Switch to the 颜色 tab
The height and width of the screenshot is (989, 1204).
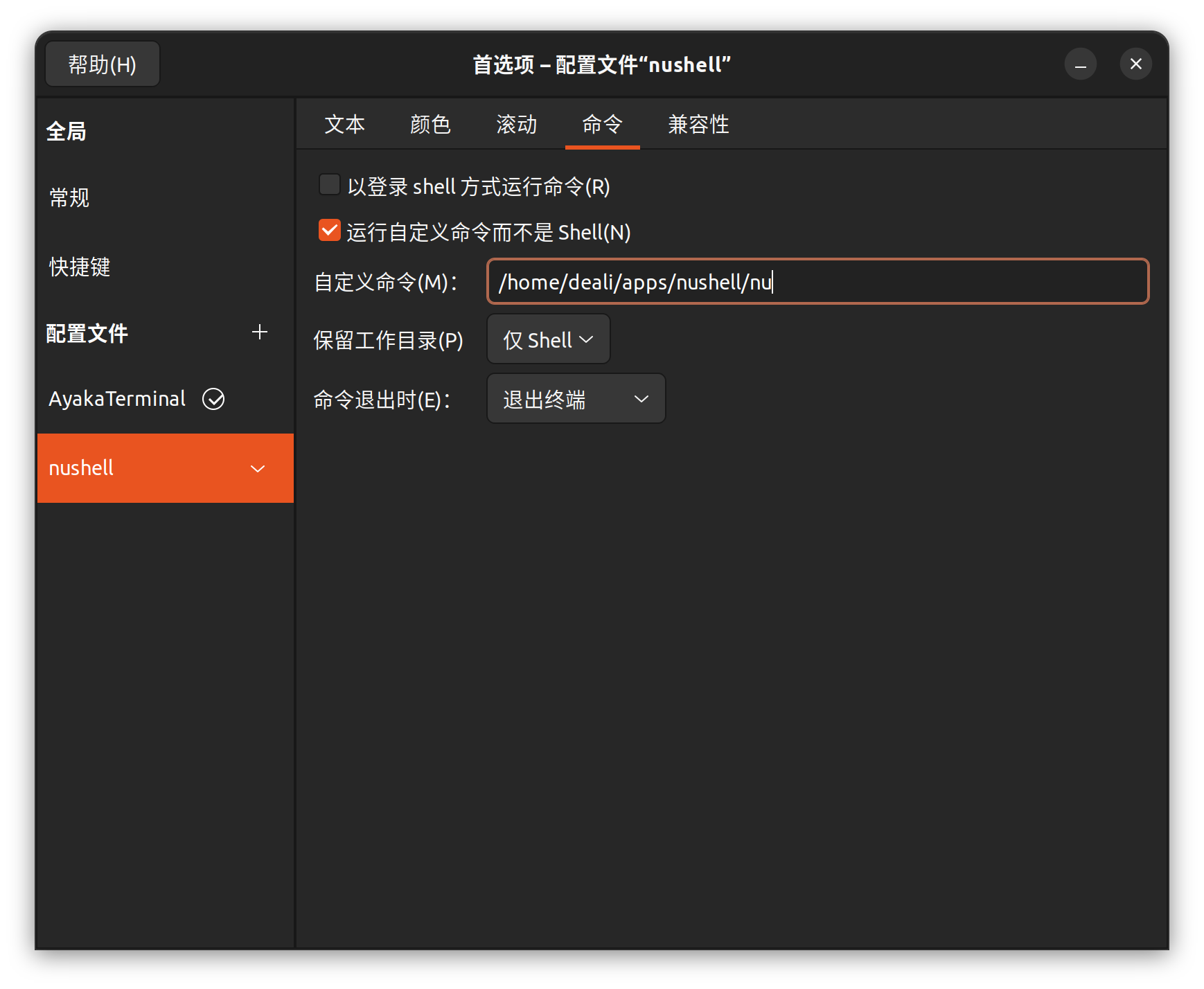pyautogui.click(x=430, y=125)
